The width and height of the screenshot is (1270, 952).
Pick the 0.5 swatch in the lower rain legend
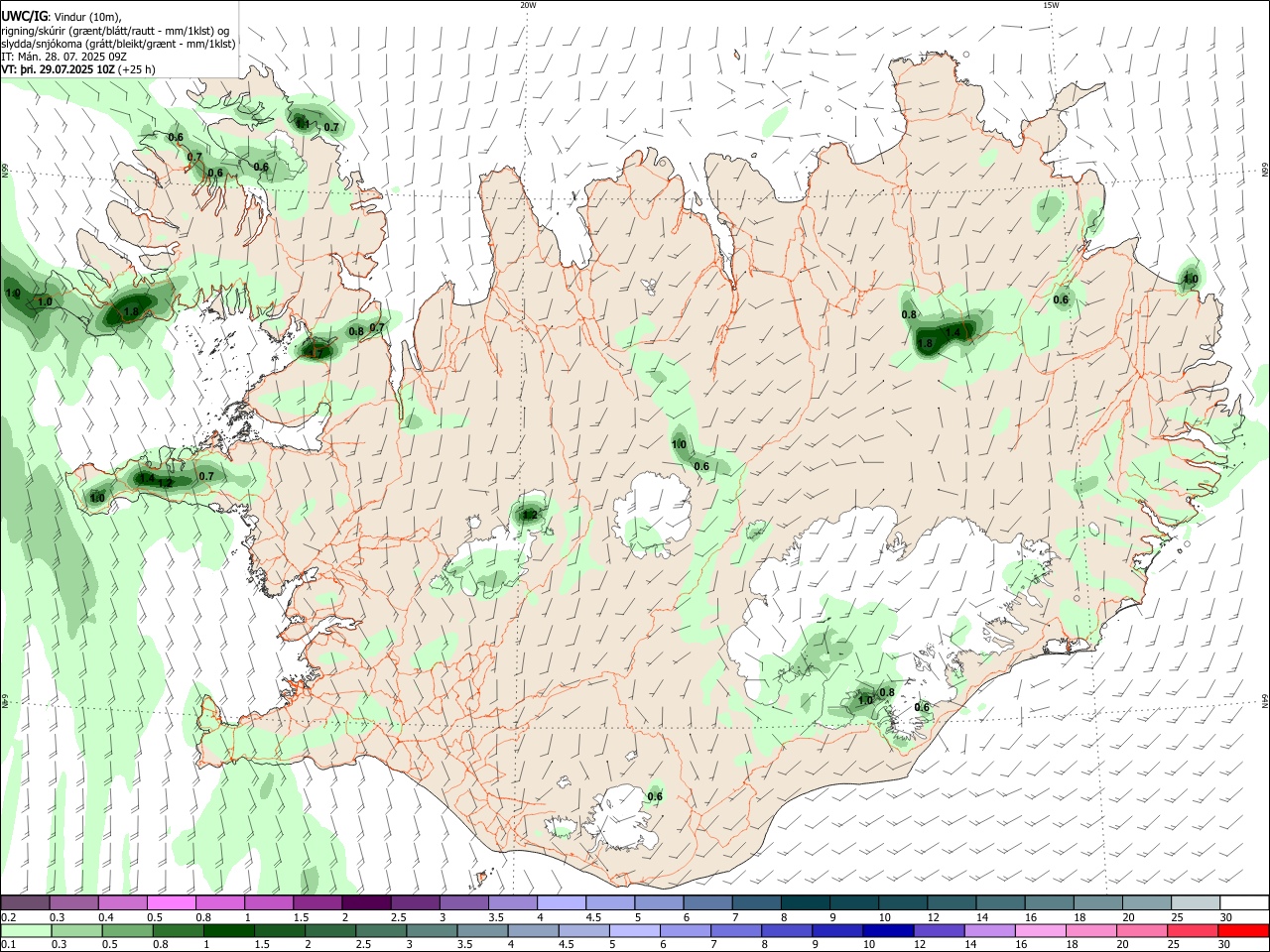(127, 930)
